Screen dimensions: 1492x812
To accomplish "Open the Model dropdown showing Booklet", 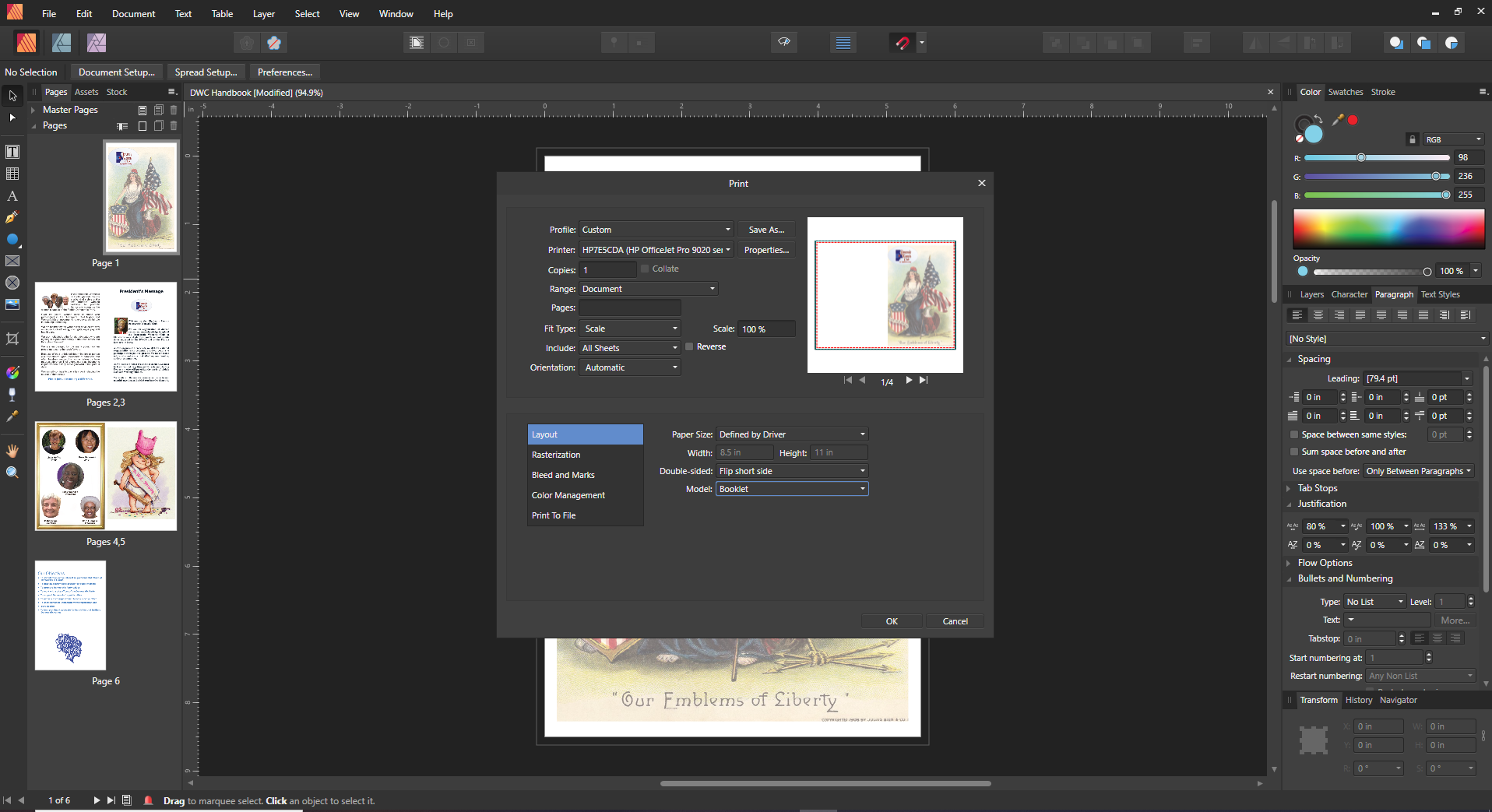I will click(x=792, y=489).
